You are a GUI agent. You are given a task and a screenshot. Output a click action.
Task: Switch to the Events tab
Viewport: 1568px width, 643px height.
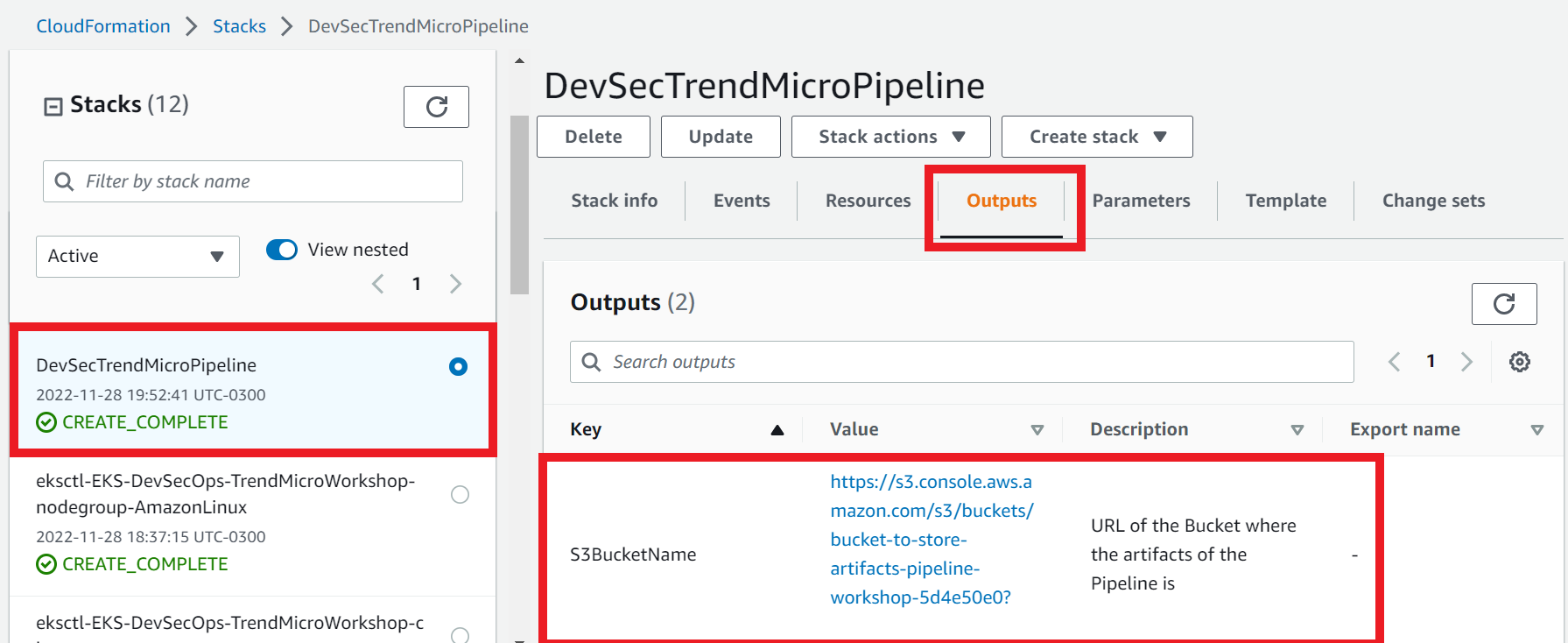(x=742, y=201)
